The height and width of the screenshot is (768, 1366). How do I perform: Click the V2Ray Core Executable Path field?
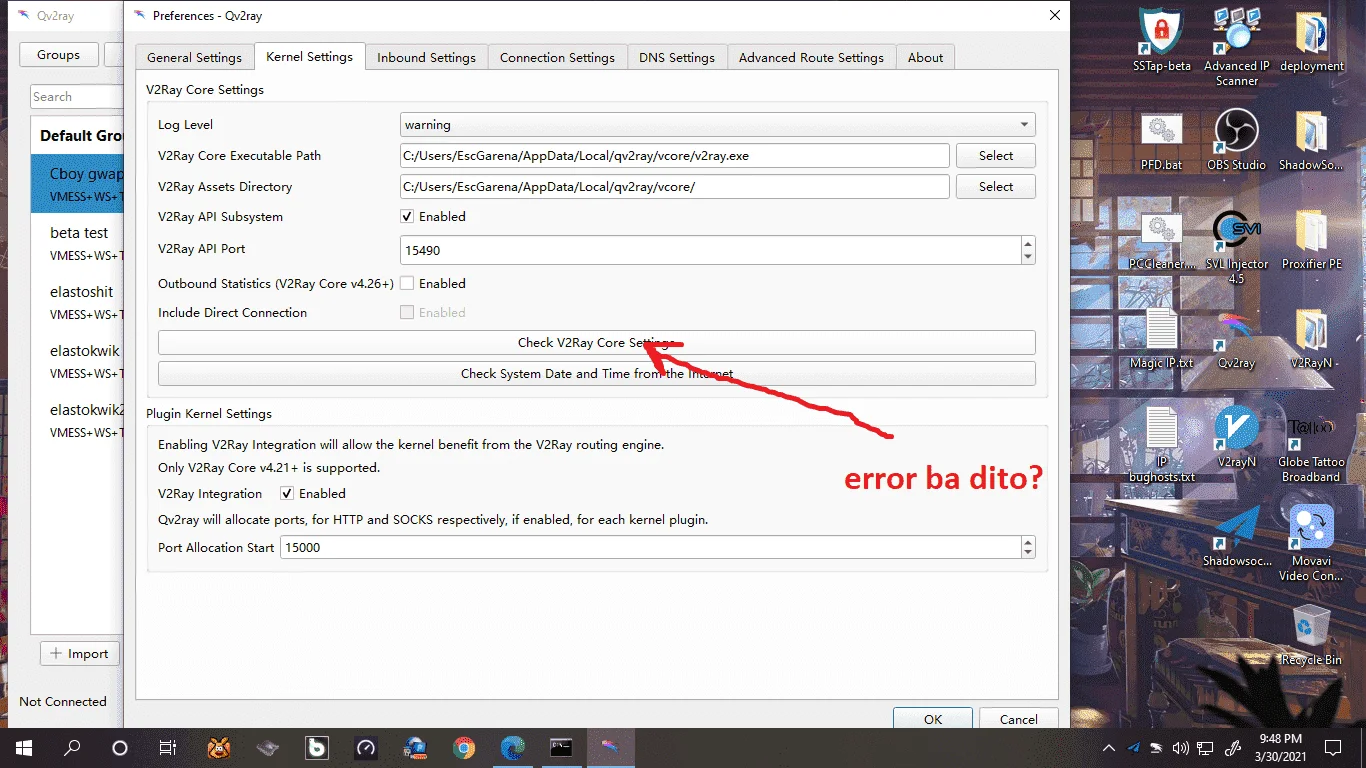pos(675,156)
